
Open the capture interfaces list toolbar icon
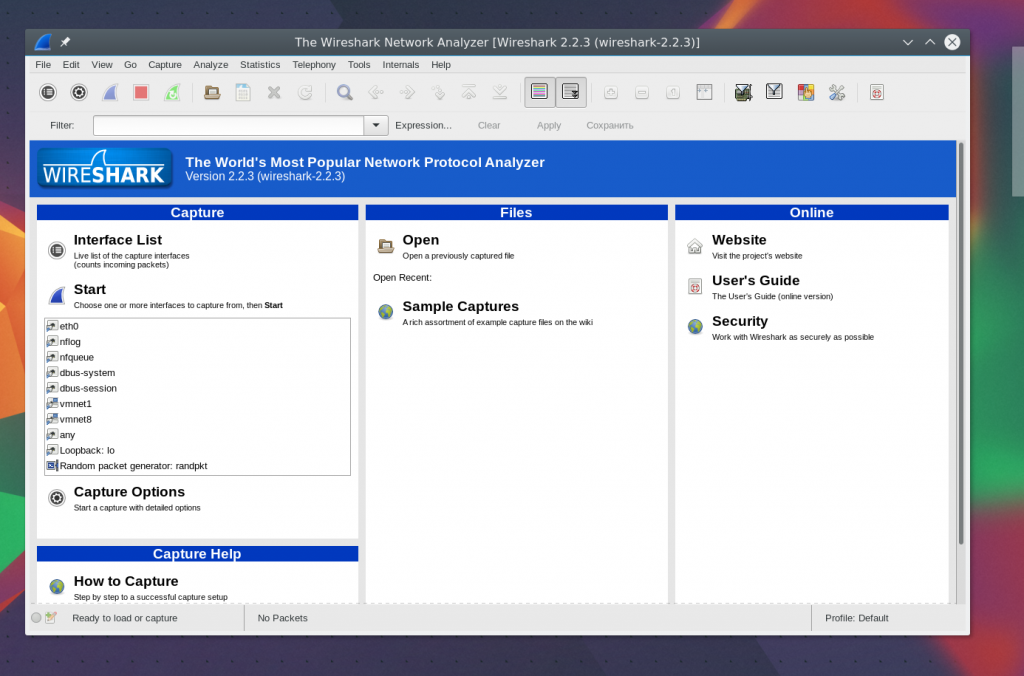[x=48, y=93]
